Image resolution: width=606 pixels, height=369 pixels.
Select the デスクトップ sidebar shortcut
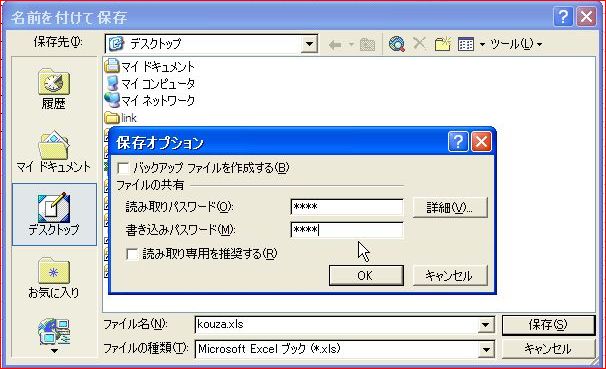tap(54, 214)
